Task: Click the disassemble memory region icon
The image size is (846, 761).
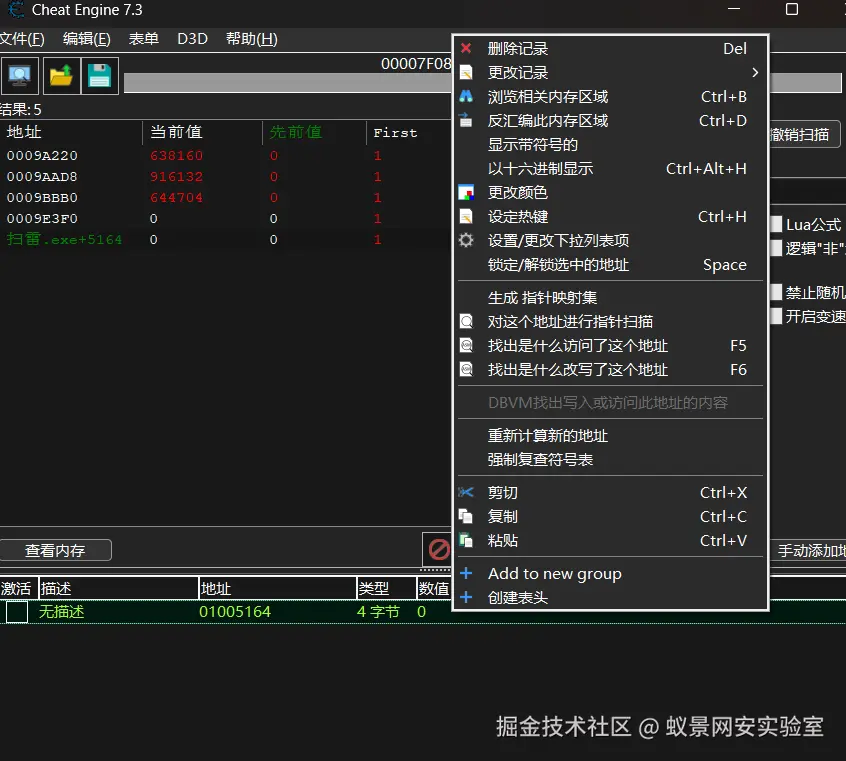Action: pyautogui.click(x=466, y=120)
